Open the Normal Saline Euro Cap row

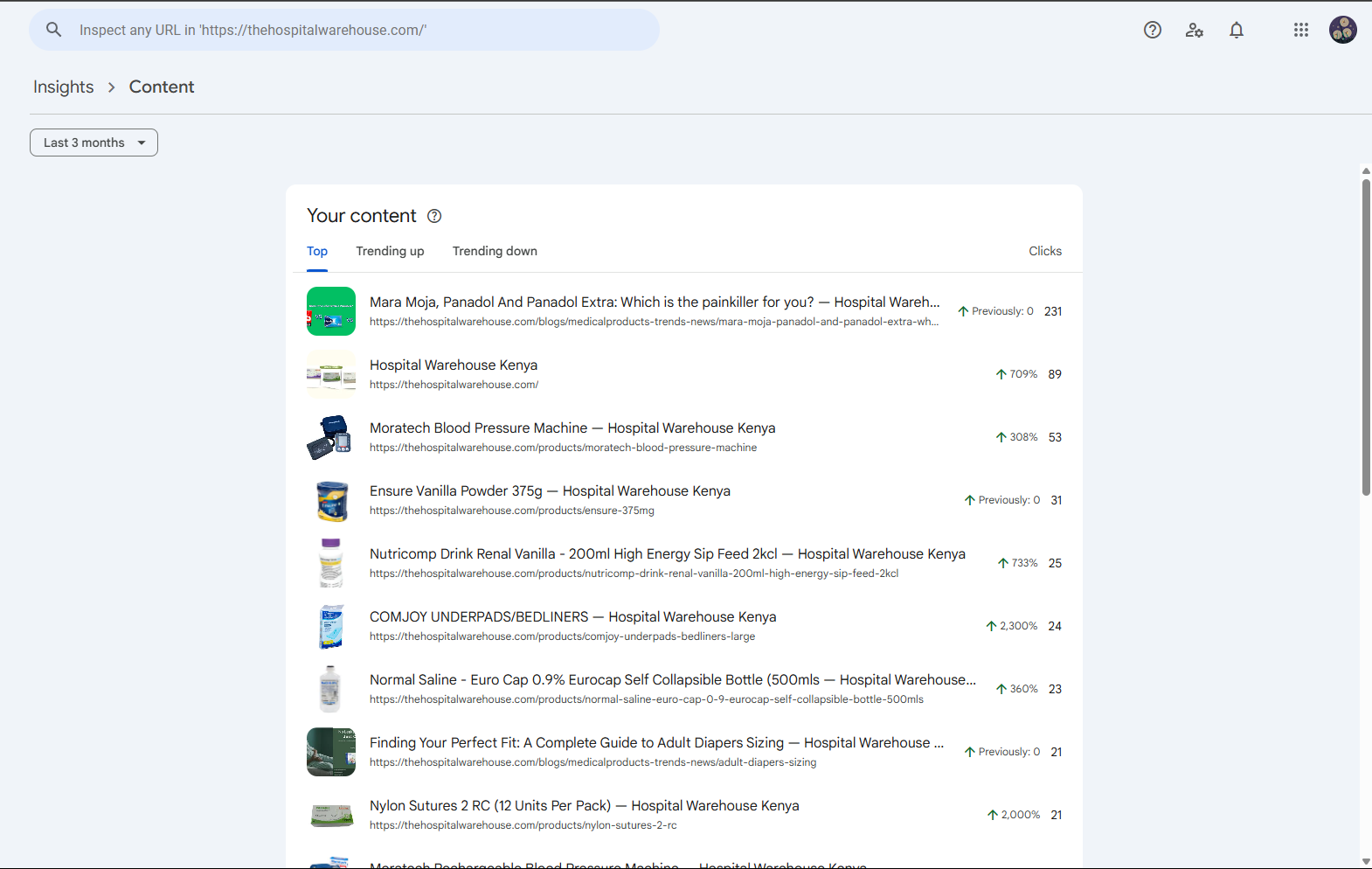point(684,689)
